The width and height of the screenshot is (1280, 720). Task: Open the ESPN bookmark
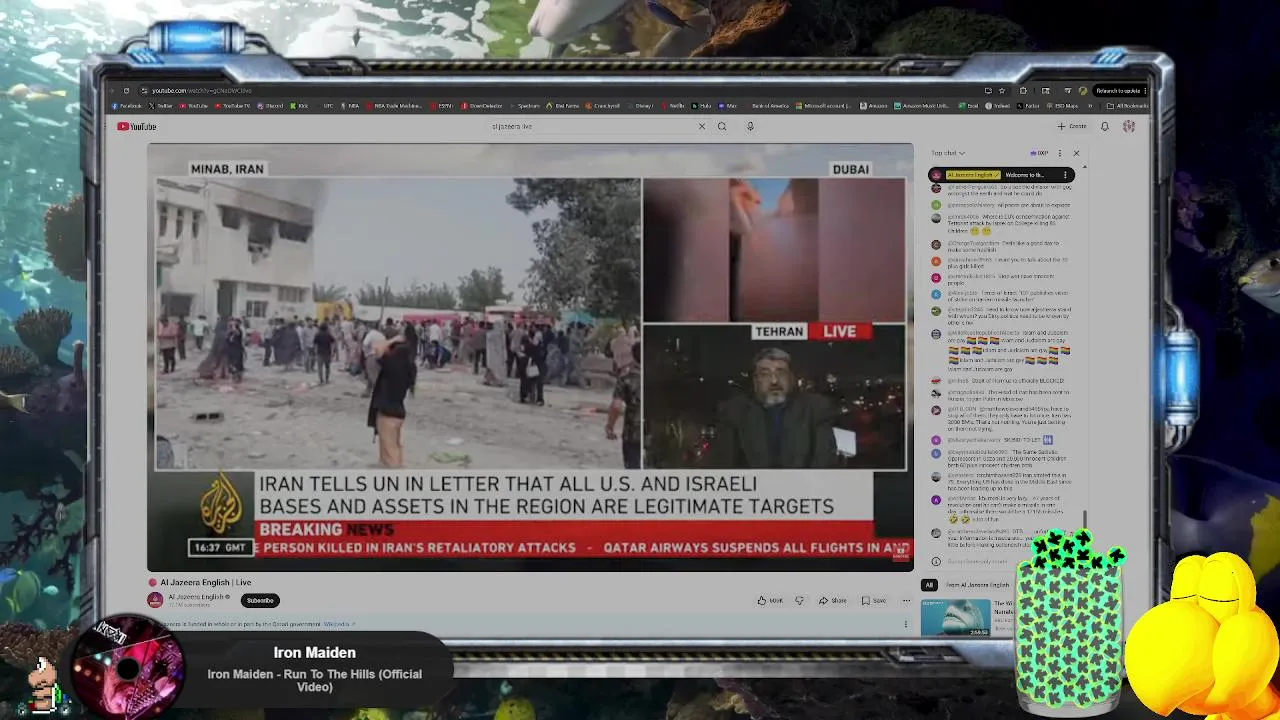point(442,106)
